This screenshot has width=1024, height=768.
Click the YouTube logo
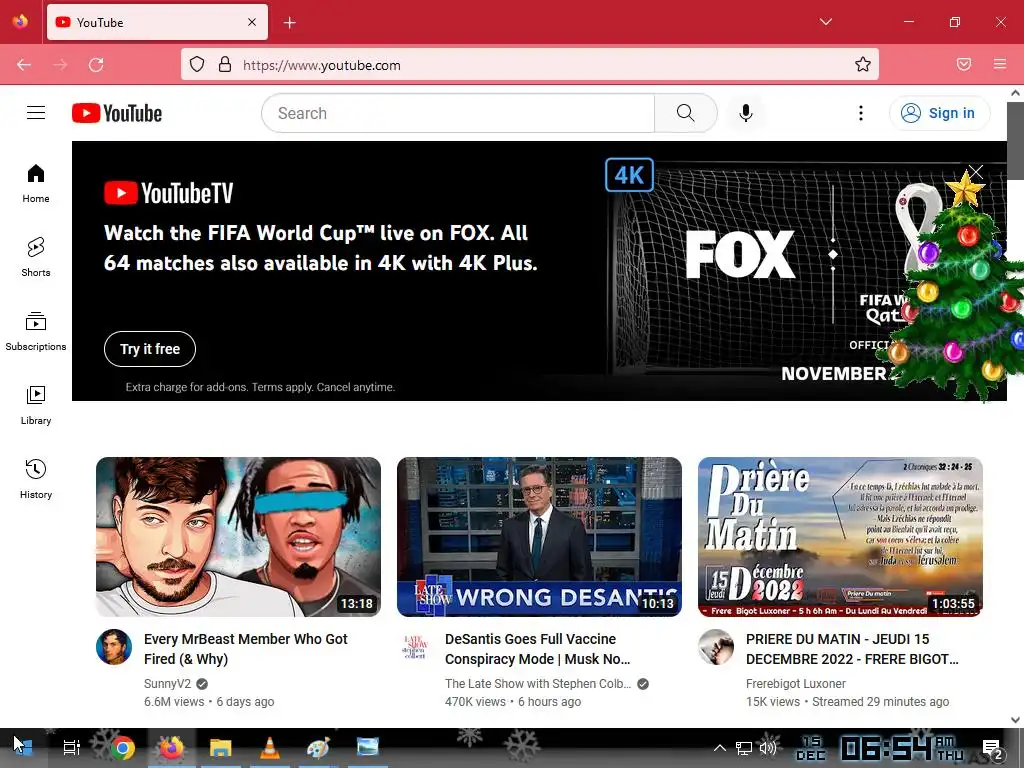117,113
